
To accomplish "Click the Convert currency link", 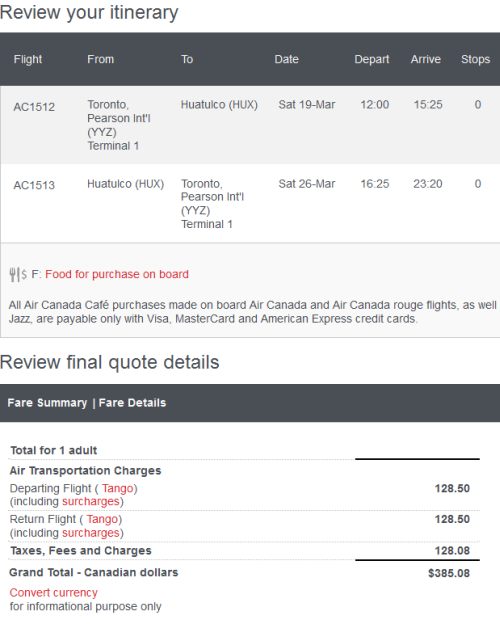I will pyautogui.click(x=53, y=593).
